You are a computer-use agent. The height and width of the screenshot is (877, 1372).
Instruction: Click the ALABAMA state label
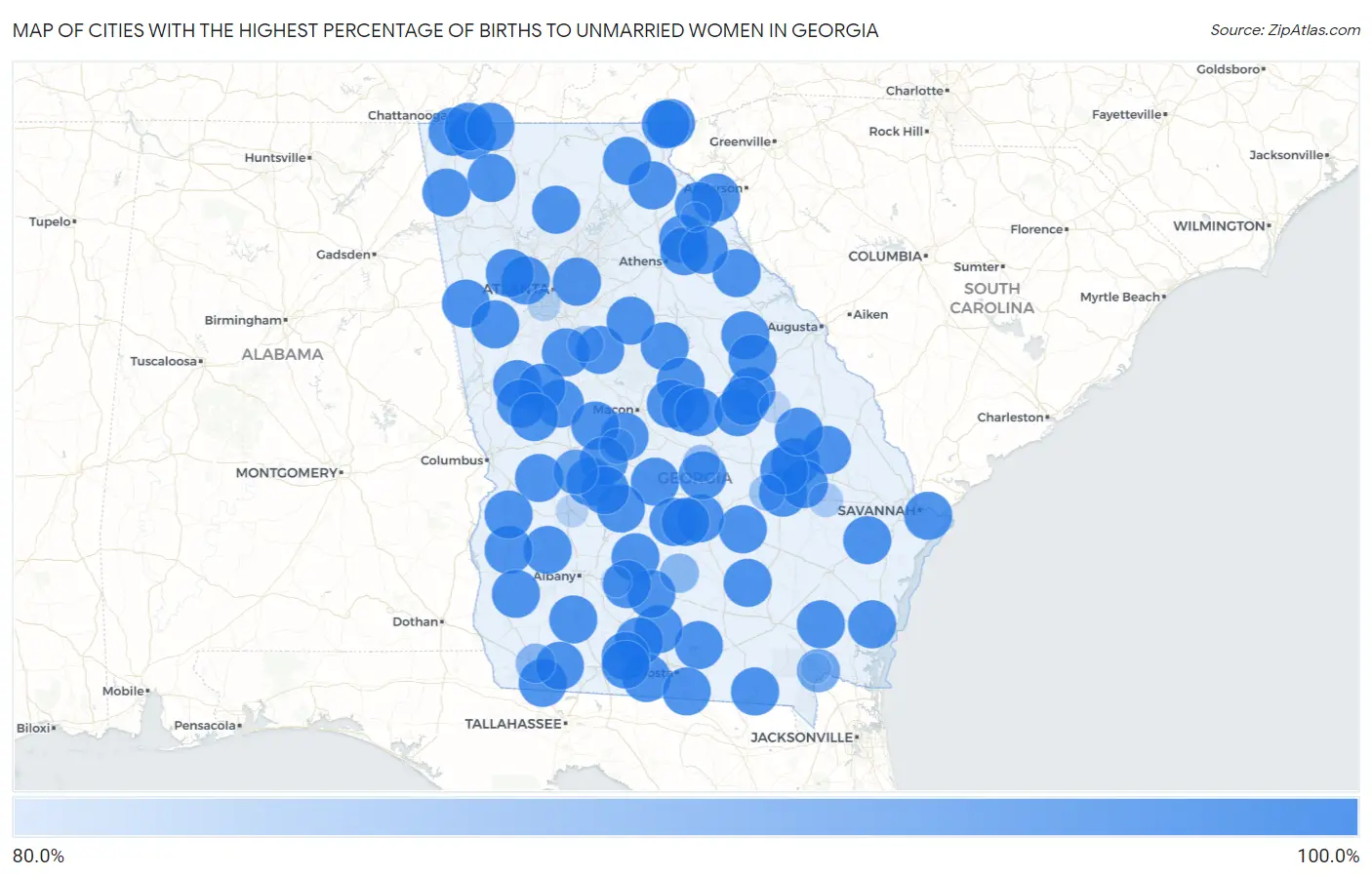pyautogui.click(x=282, y=354)
